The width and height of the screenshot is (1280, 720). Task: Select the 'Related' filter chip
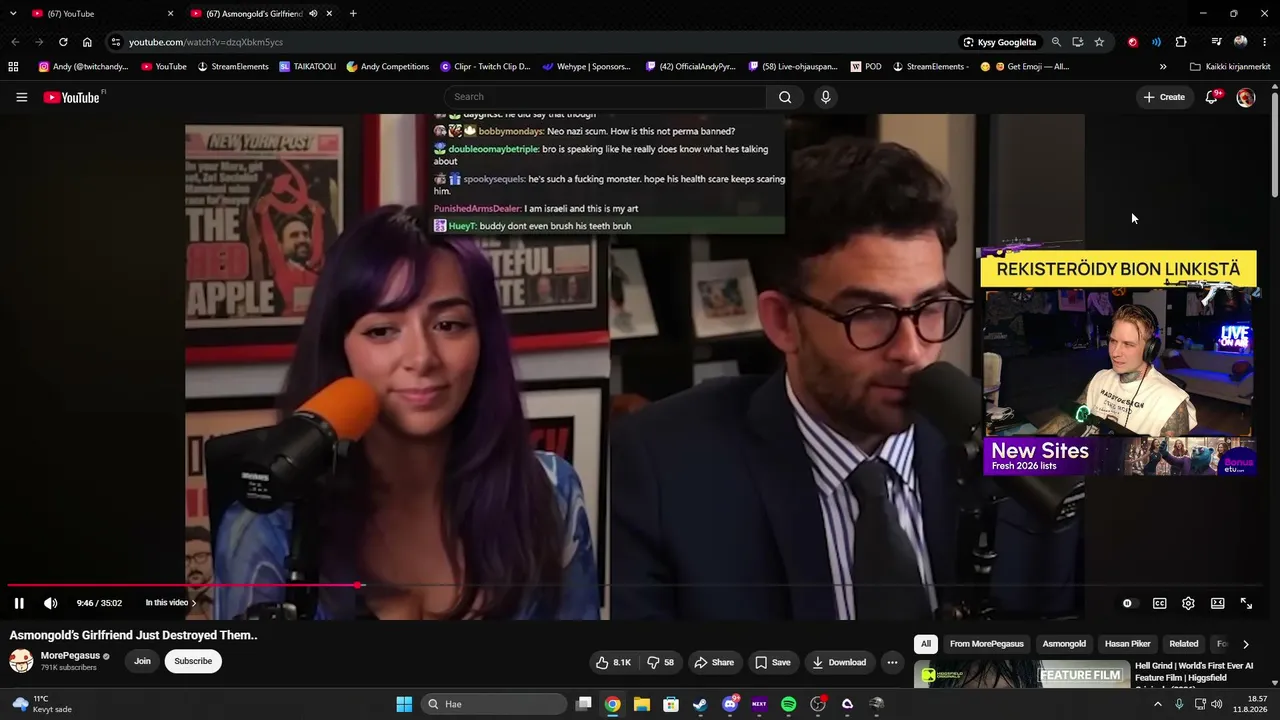(x=1184, y=644)
